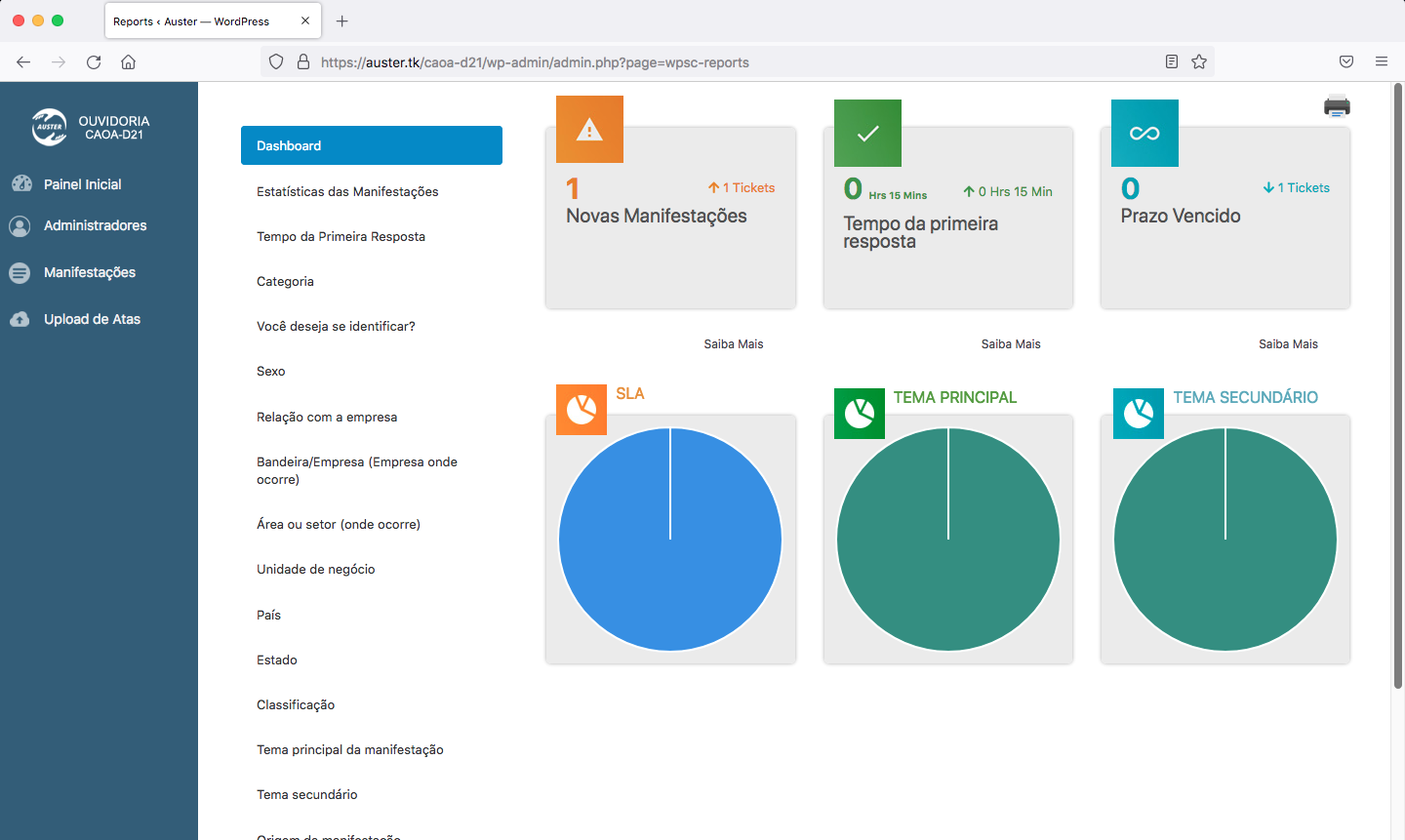1405x840 pixels.
Task: Click the orange SLA pie chart icon
Action: coord(582,410)
